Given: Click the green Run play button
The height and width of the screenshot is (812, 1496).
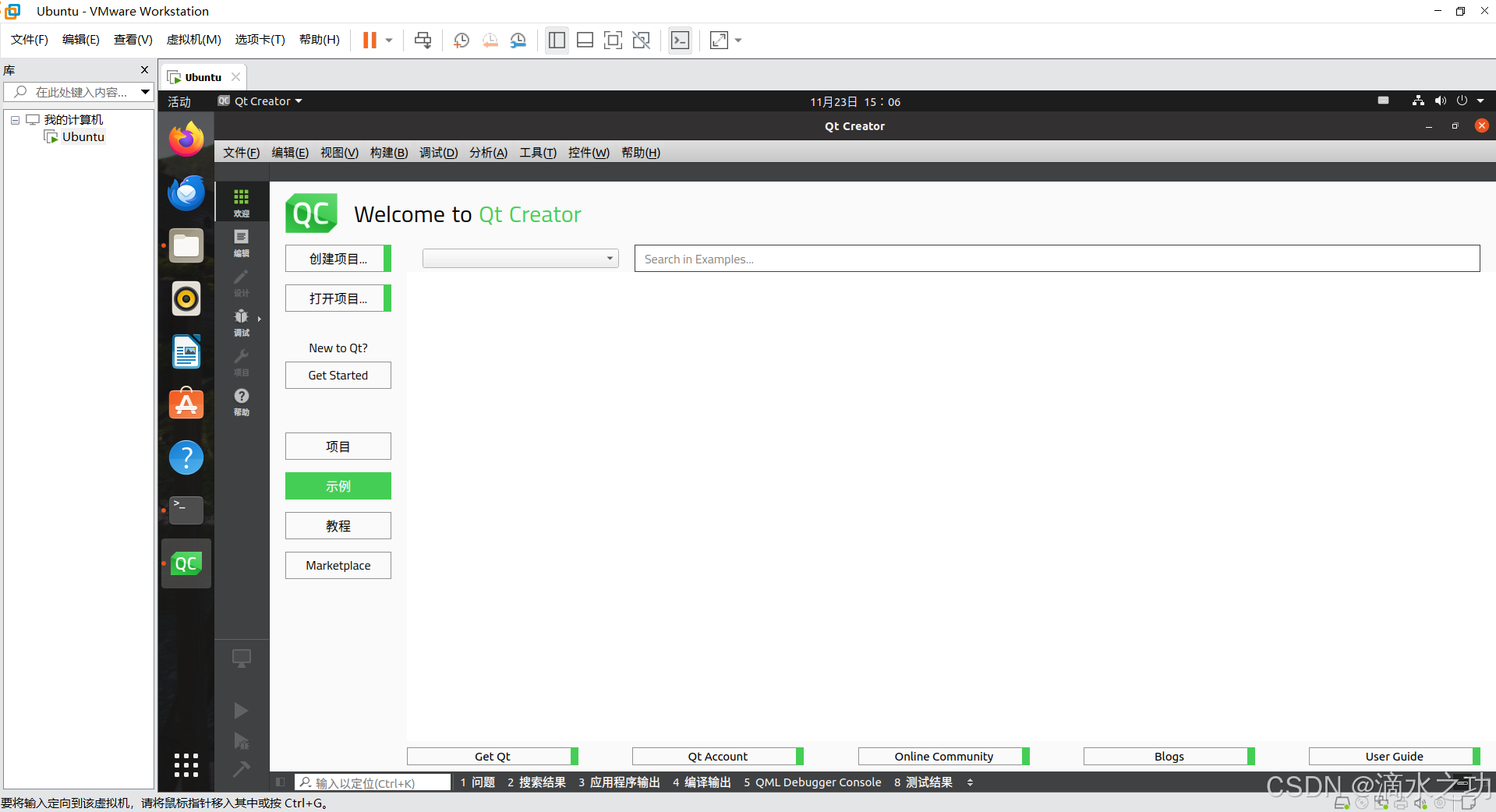Looking at the screenshot, I should [x=242, y=711].
